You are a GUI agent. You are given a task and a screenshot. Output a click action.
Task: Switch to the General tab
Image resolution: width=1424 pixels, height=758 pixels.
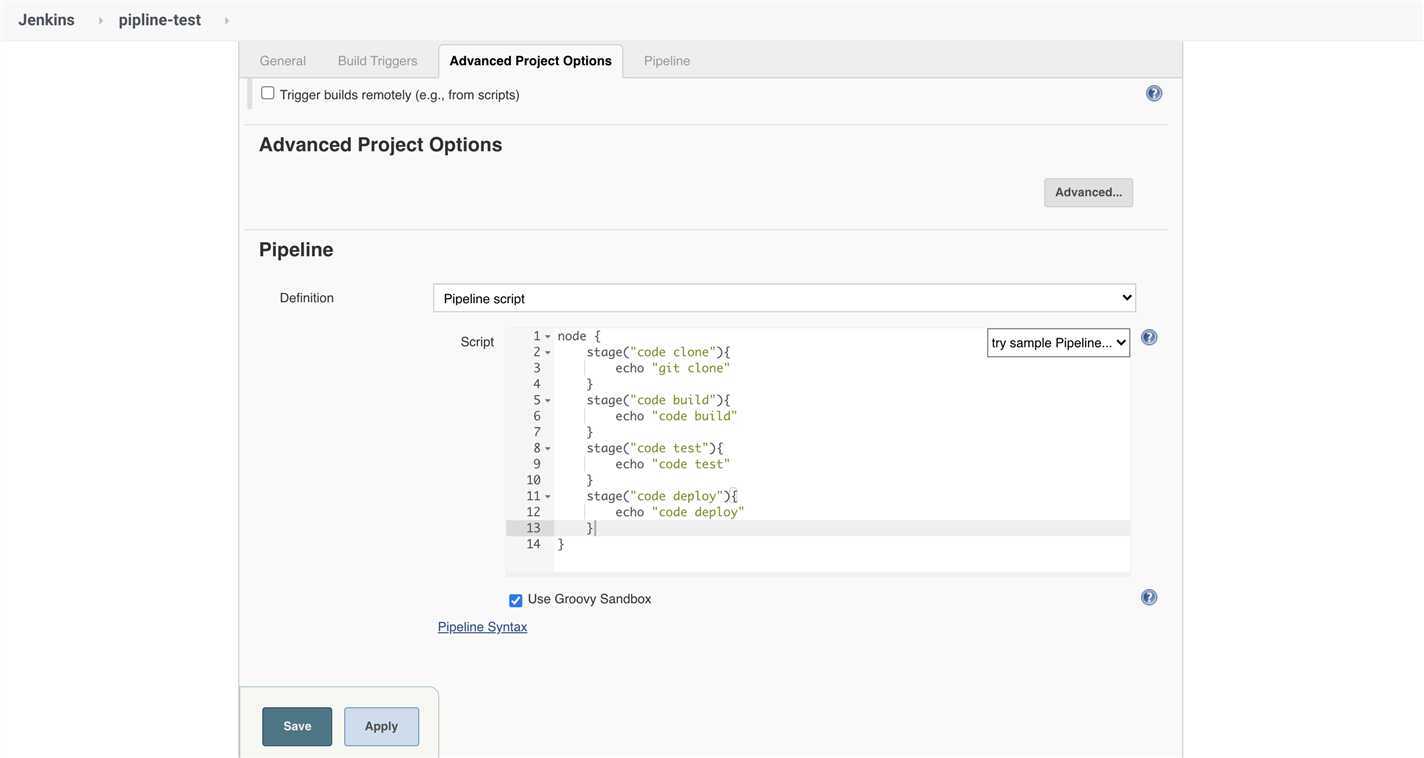pyautogui.click(x=283, y=61)
